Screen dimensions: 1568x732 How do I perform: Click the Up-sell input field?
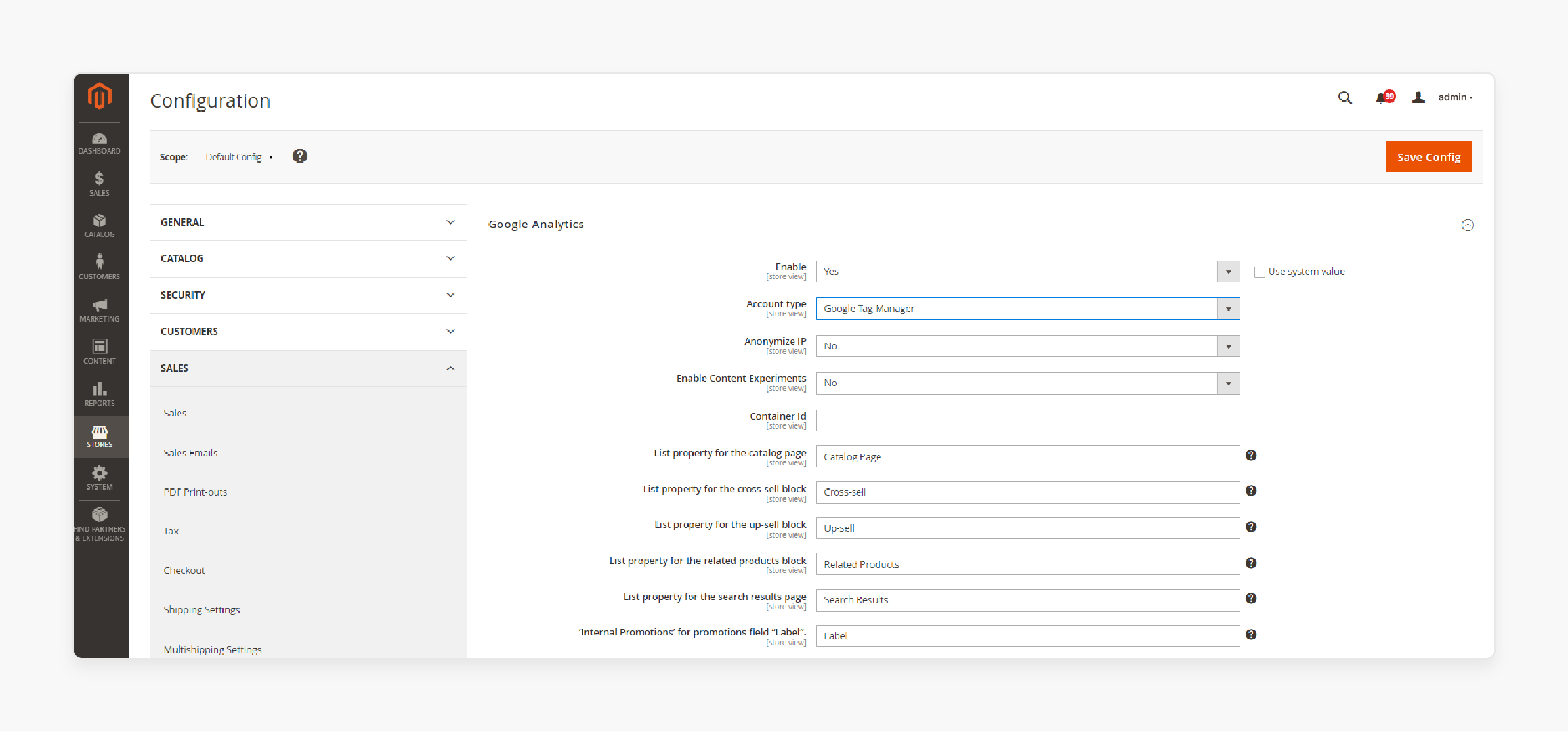click(x=1028, y=528)
